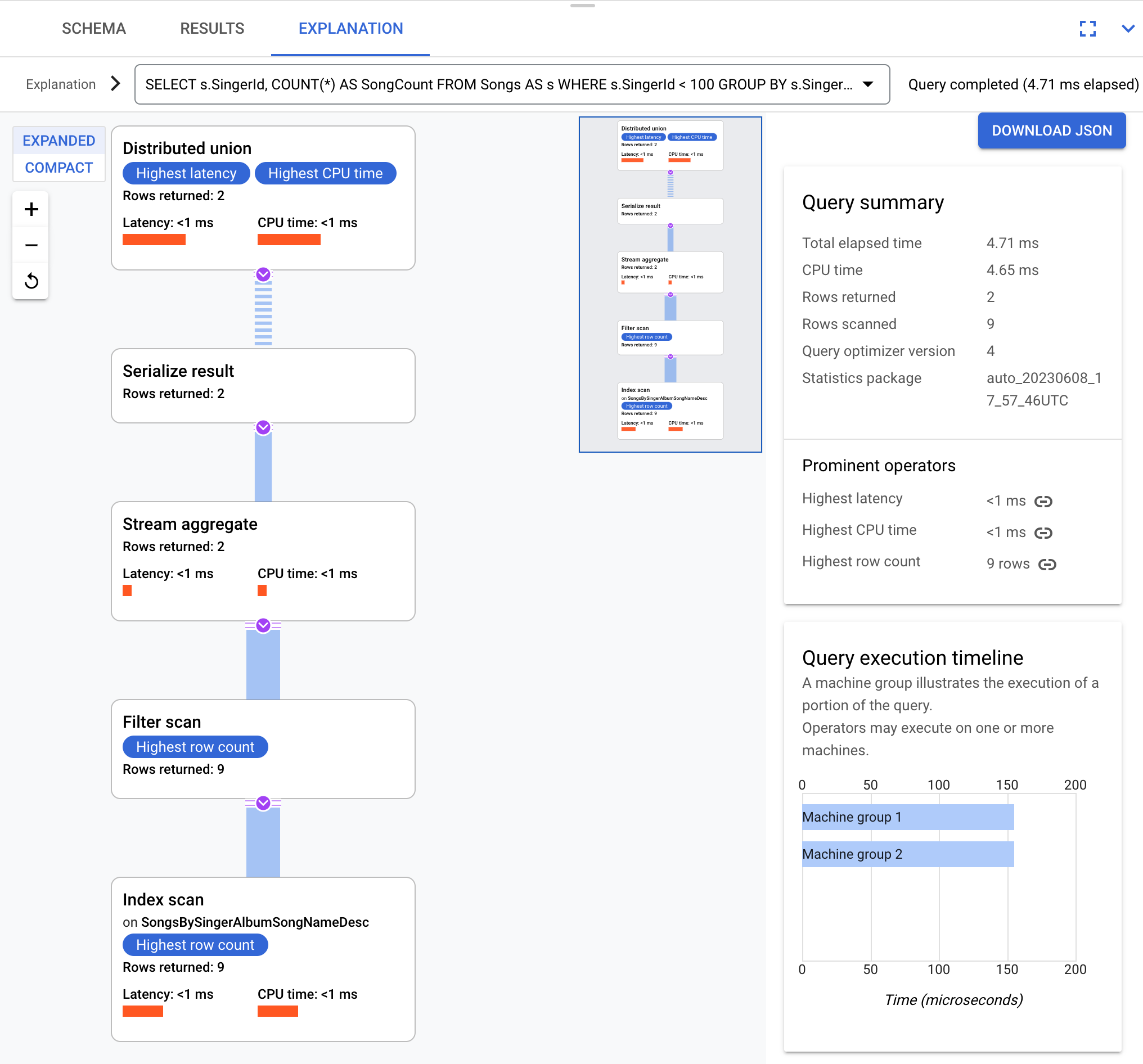
Task: Expand the results panel chevron
Action: (1128, 28)
